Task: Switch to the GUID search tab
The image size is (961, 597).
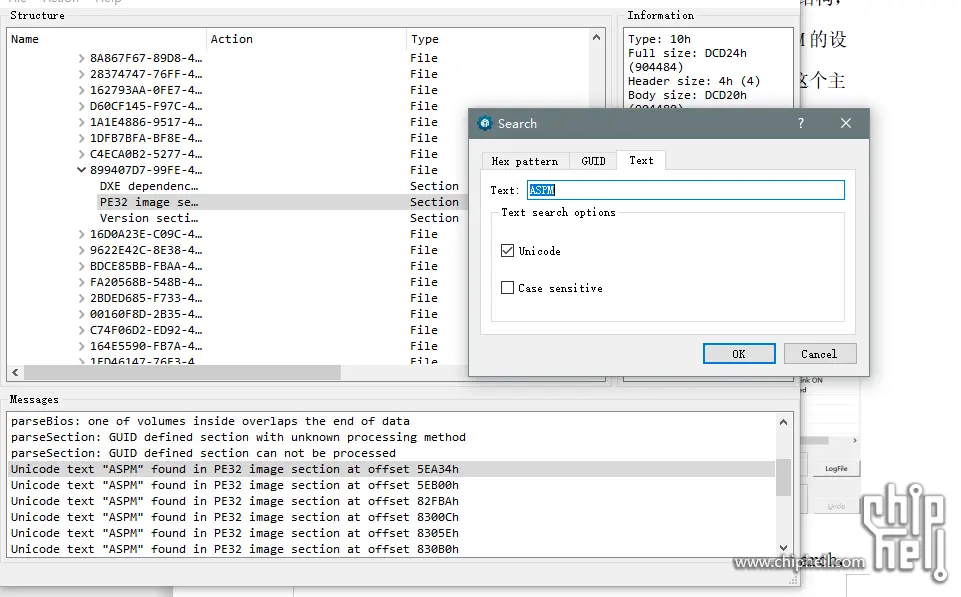Action: tap(593, 161)
